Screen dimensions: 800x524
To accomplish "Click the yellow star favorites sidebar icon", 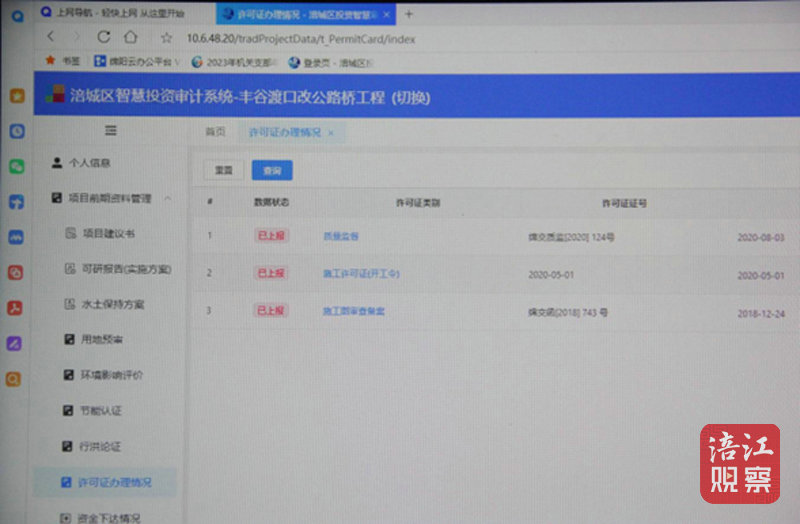I will pos(16,96).
